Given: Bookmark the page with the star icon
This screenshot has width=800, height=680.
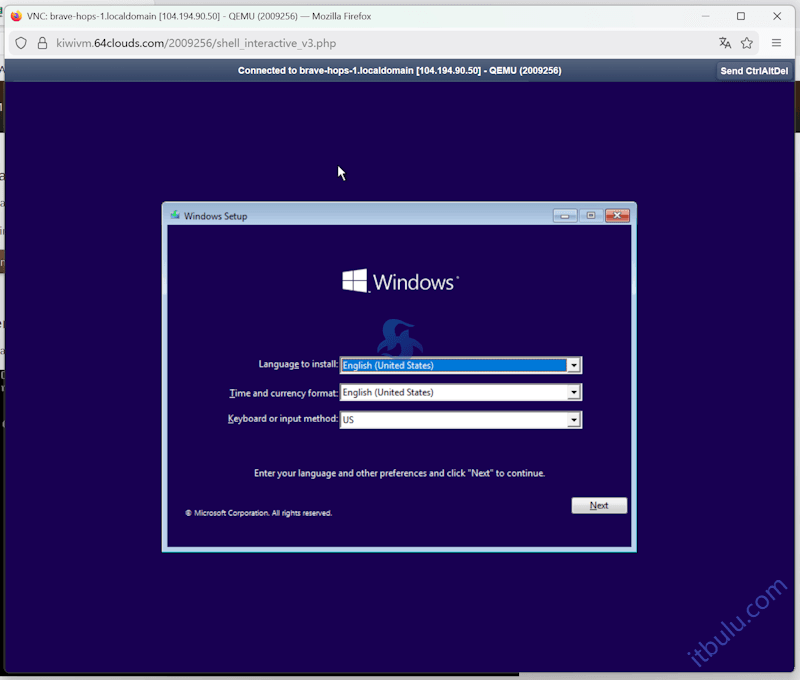Looking at the screenshot, I should tap(747, 44).
